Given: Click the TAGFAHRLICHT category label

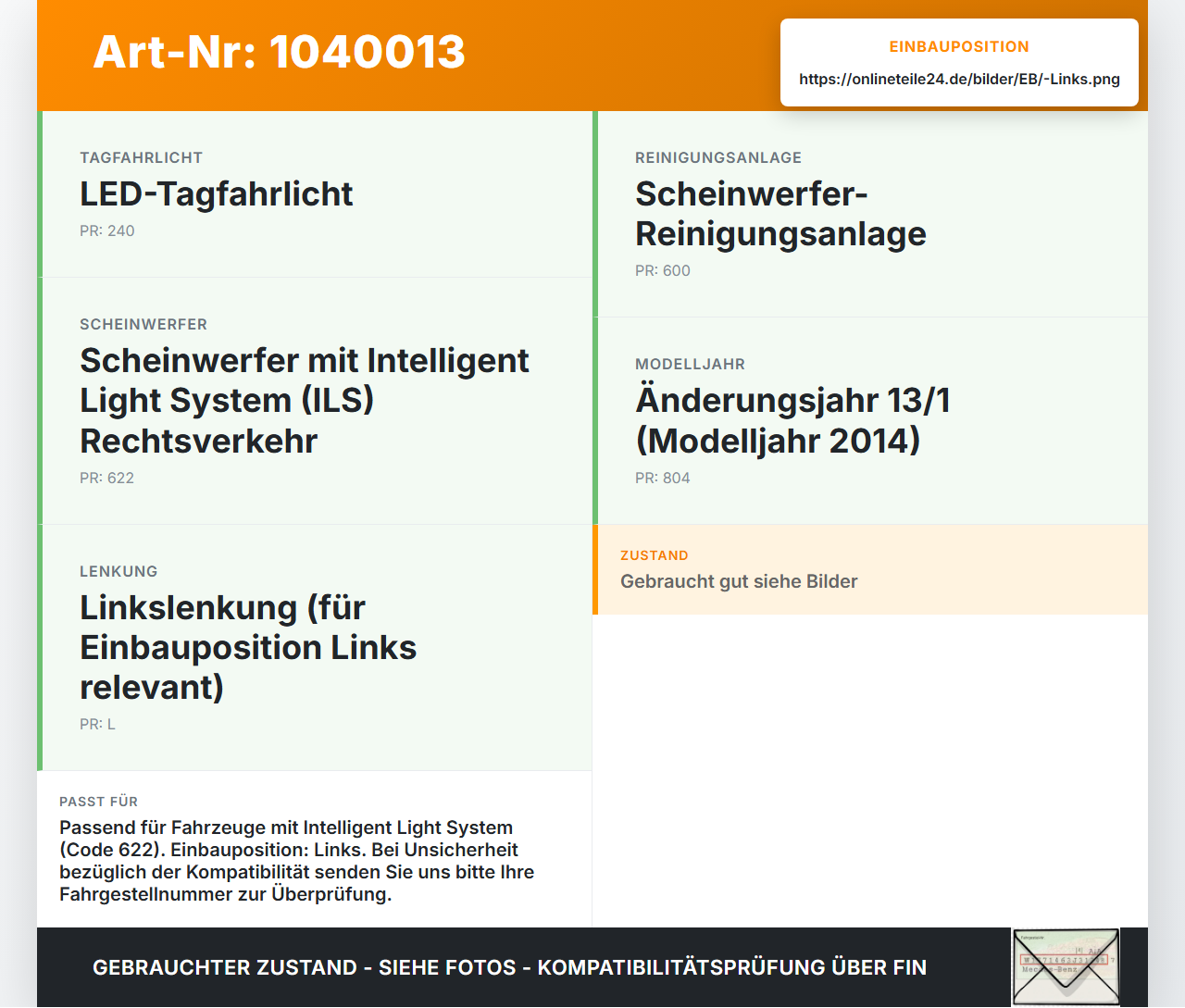Looking at the screenshot, I should [x=142, y=157].
